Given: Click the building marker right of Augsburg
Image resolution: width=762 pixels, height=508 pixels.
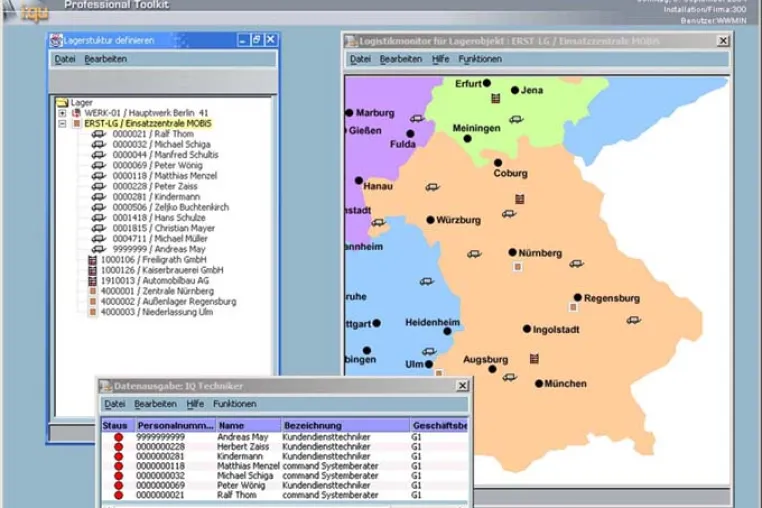Looking at the screenshot, I should tap(534, 359).
